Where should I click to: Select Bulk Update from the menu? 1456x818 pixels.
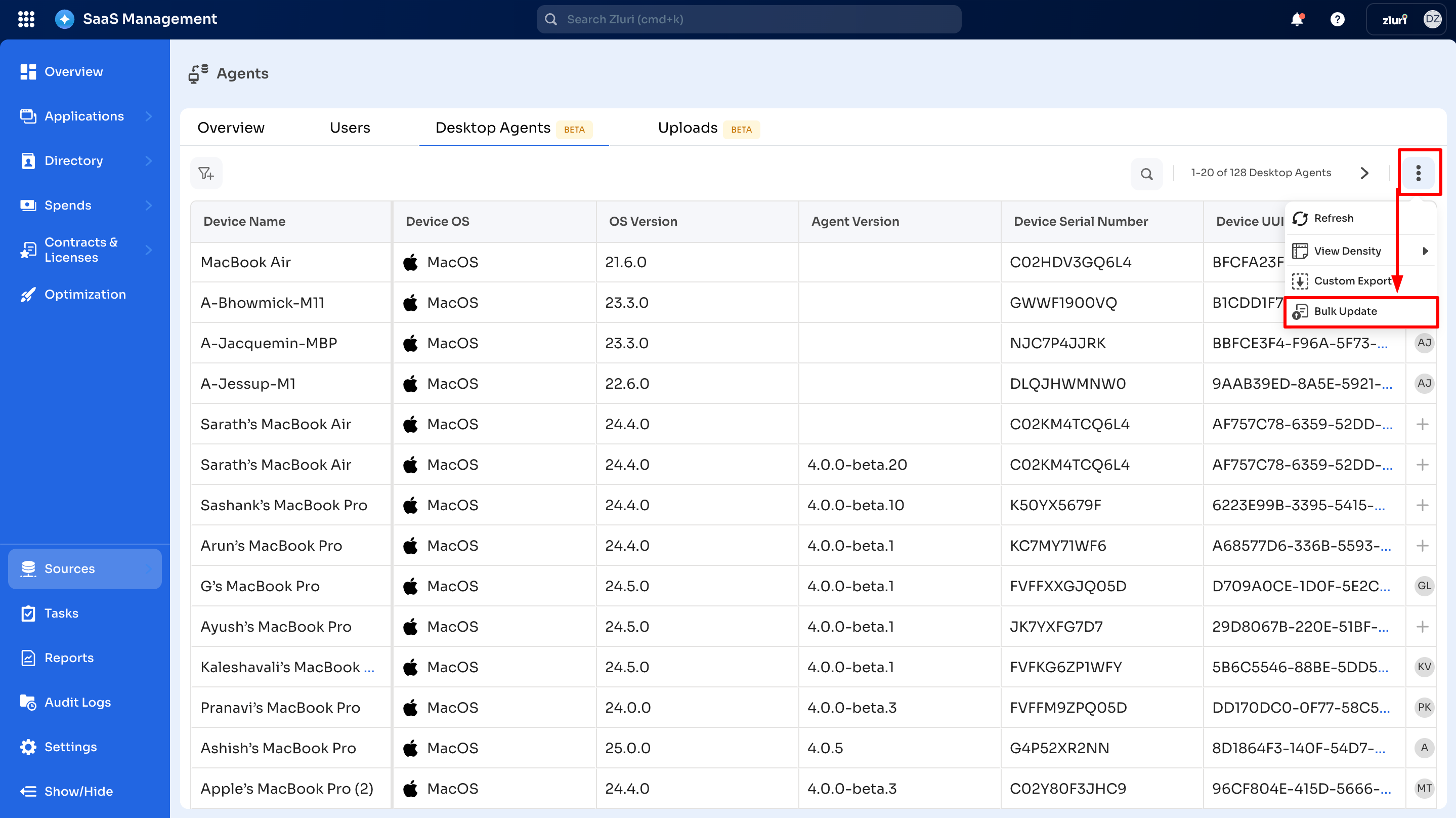1345,311
